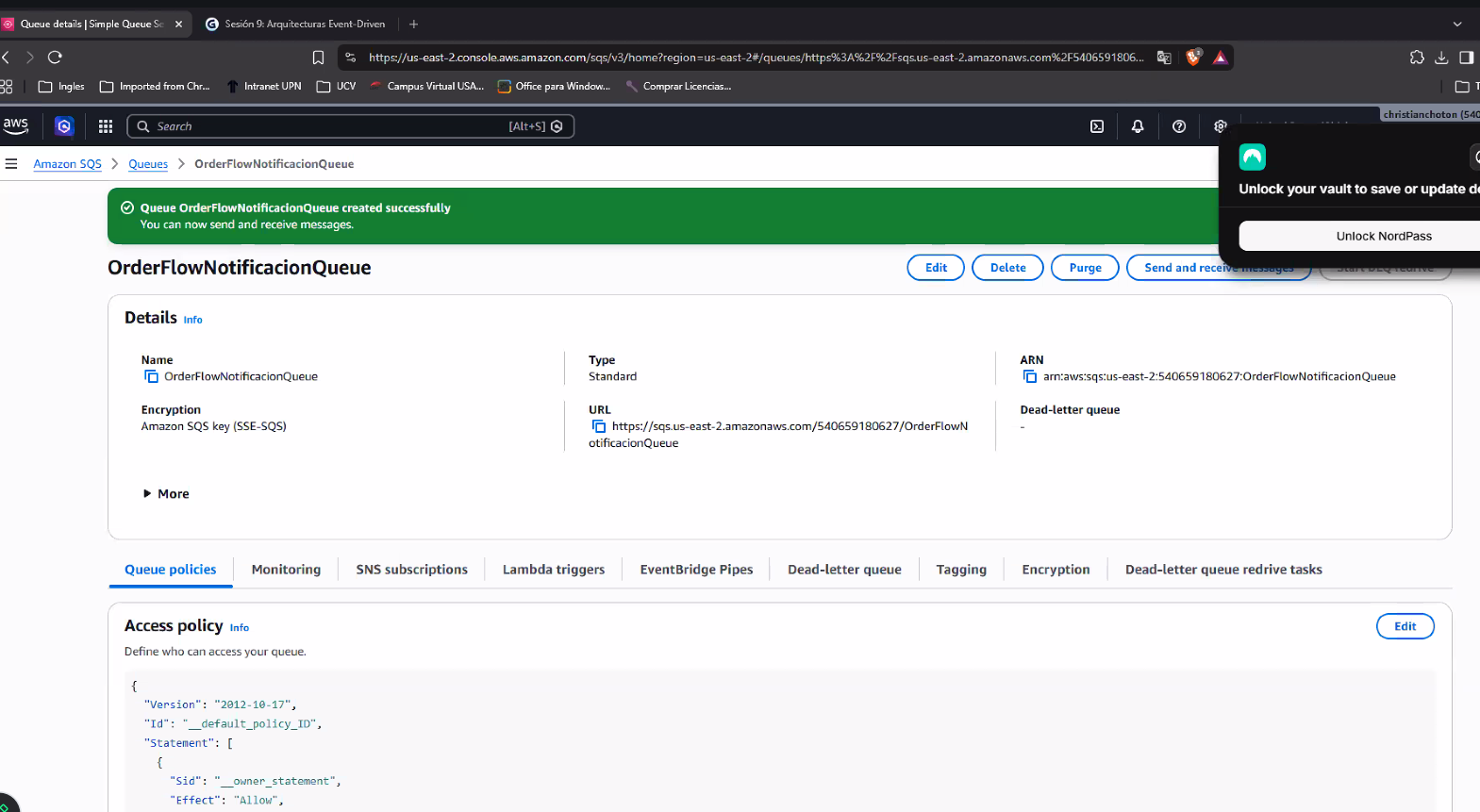
Task: Open the browser extensions puzzle icon
Action: 1417,58
